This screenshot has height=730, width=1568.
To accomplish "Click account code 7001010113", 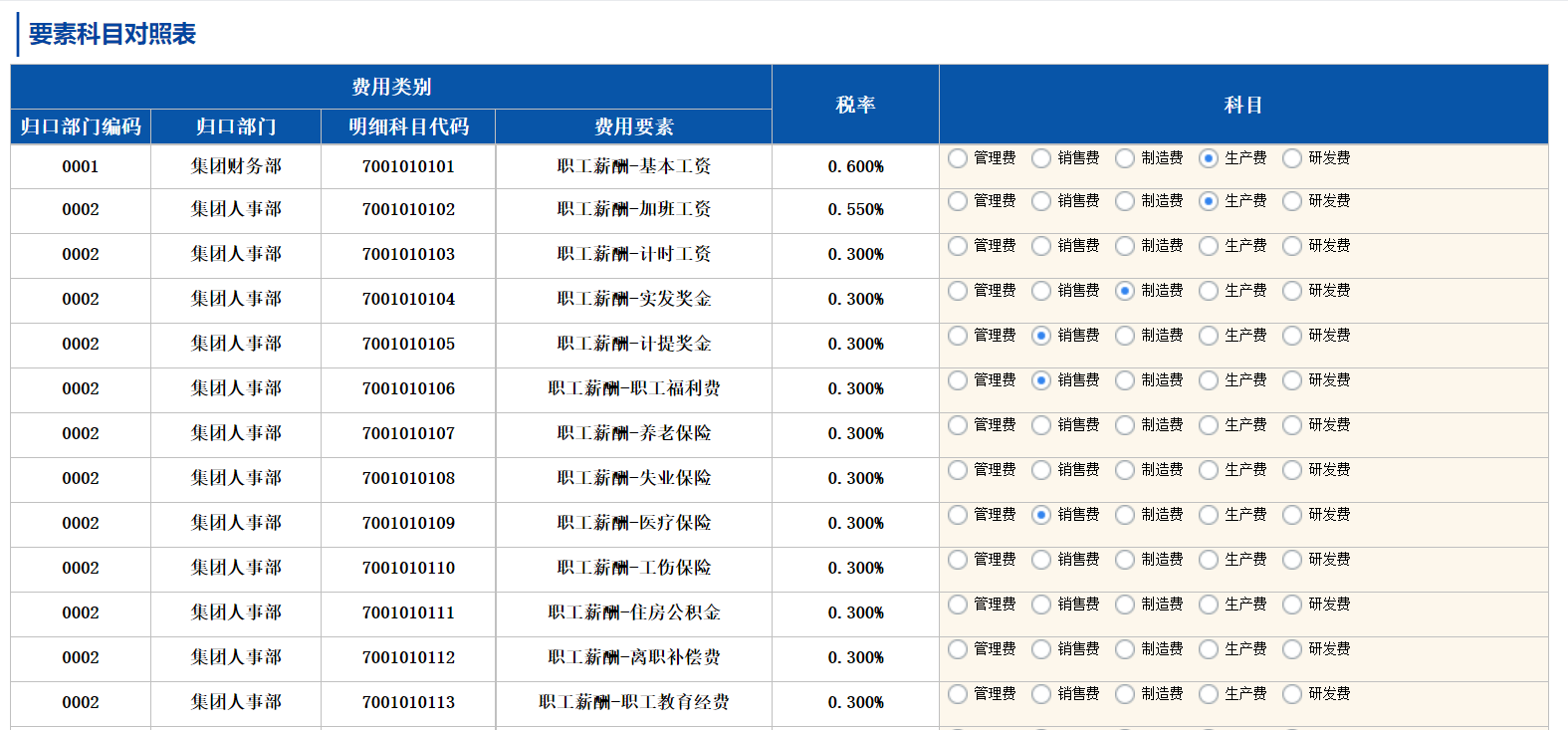I will [408, 702].
